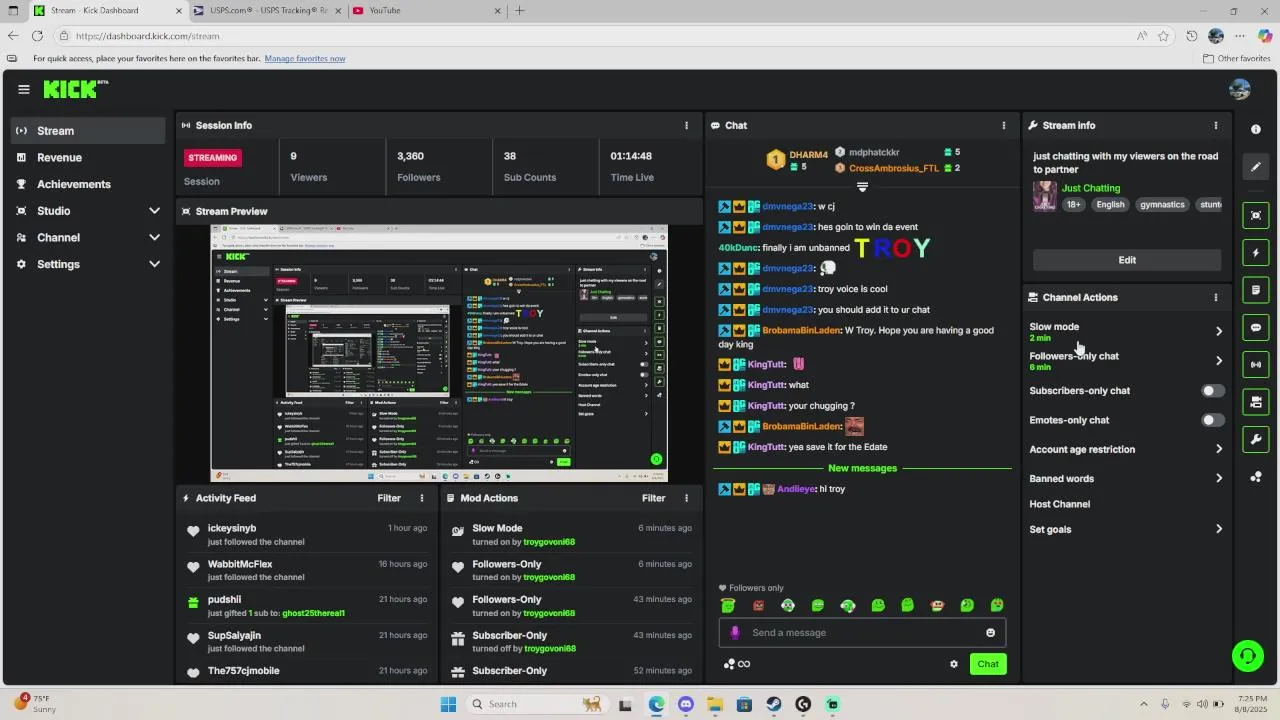
Task: Click the info icon in the right sidebar
Action: (1256, 129)
